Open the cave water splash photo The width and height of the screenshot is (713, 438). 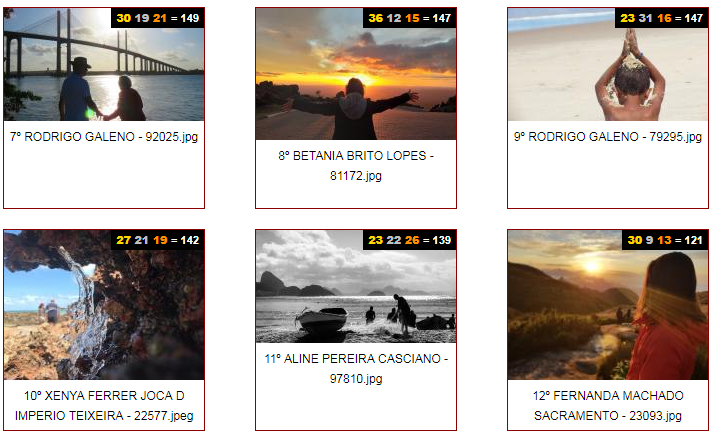(x=104, y=305)
